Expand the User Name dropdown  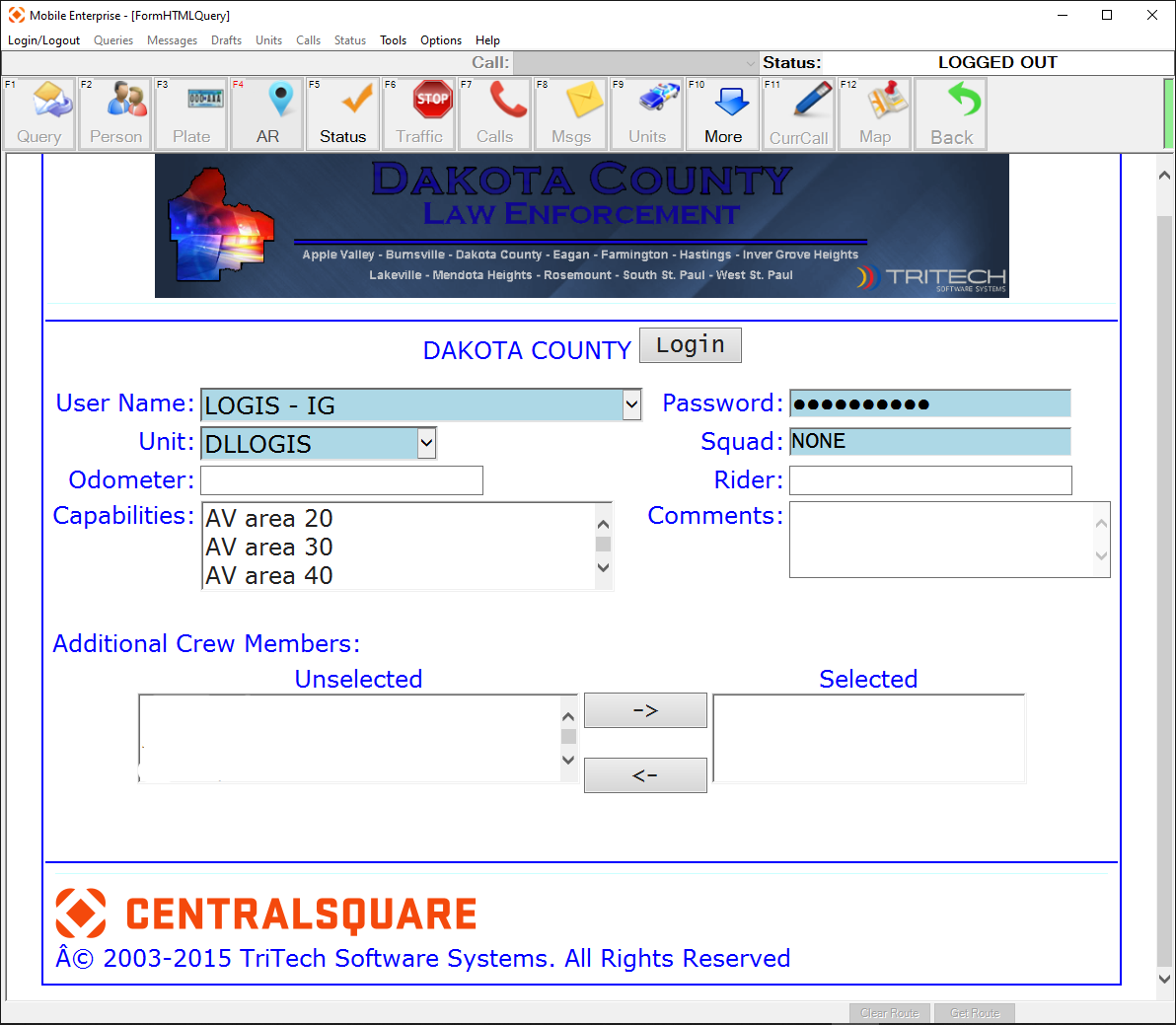[x=631, y=404]
